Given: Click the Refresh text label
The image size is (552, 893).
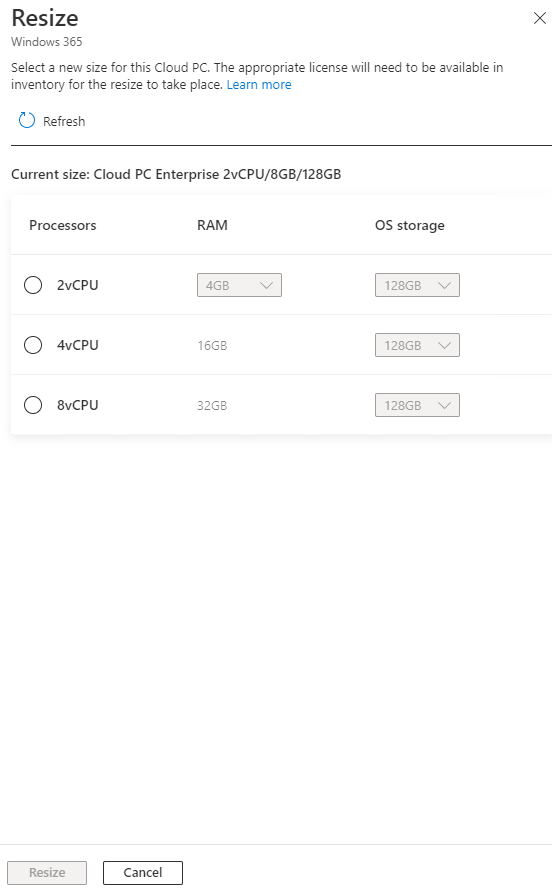Looking at the screenshot, I should [x=64, y=121].
